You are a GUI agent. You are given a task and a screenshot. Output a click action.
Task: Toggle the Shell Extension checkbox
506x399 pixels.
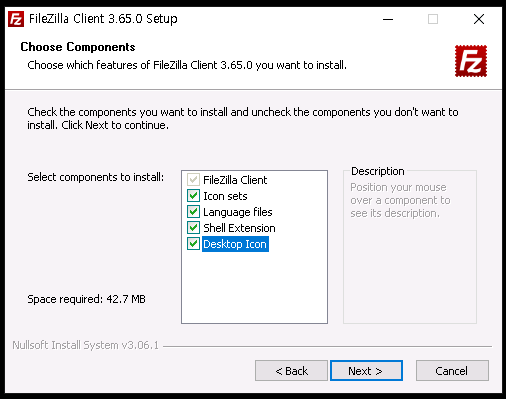(x=193, y=228)
